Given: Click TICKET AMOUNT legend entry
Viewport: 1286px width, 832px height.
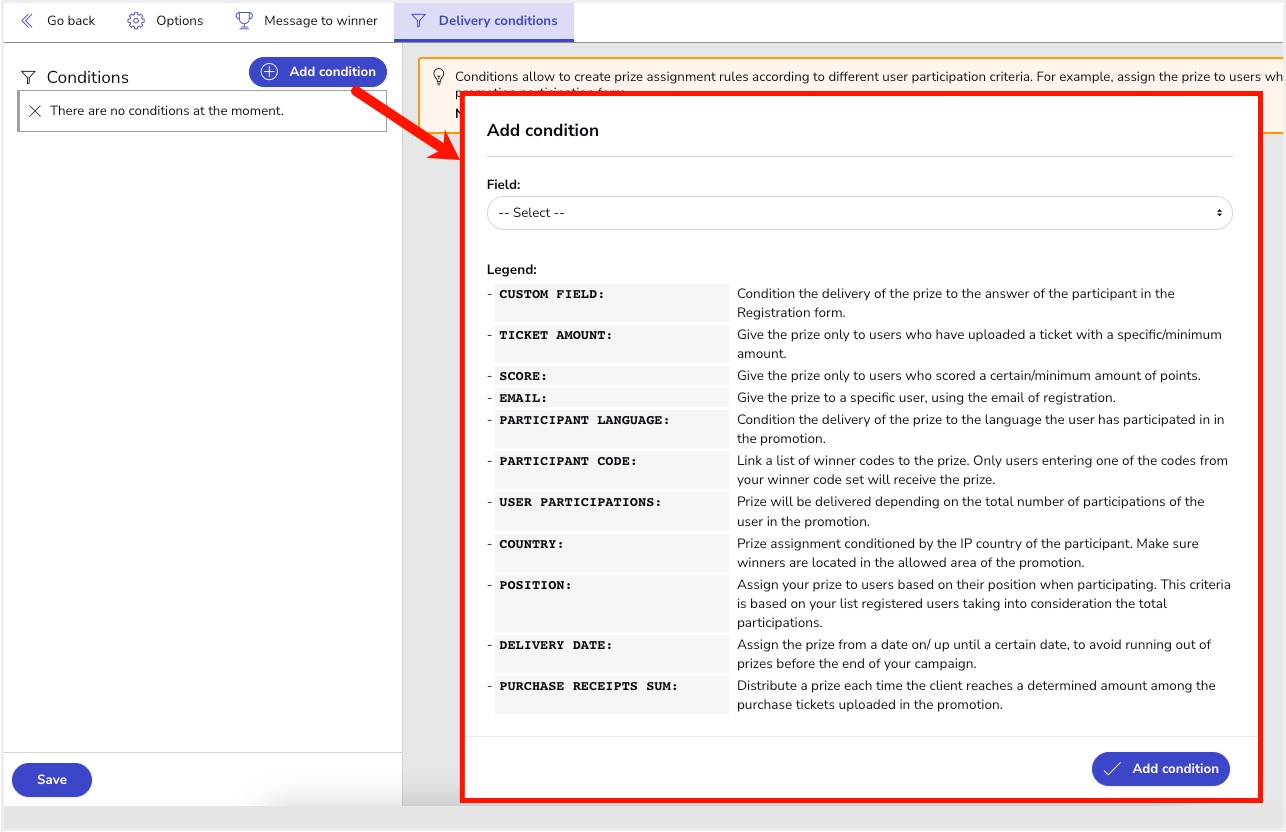Looking at the screenshot, I should pyautogui.click(x=556, y=335).
